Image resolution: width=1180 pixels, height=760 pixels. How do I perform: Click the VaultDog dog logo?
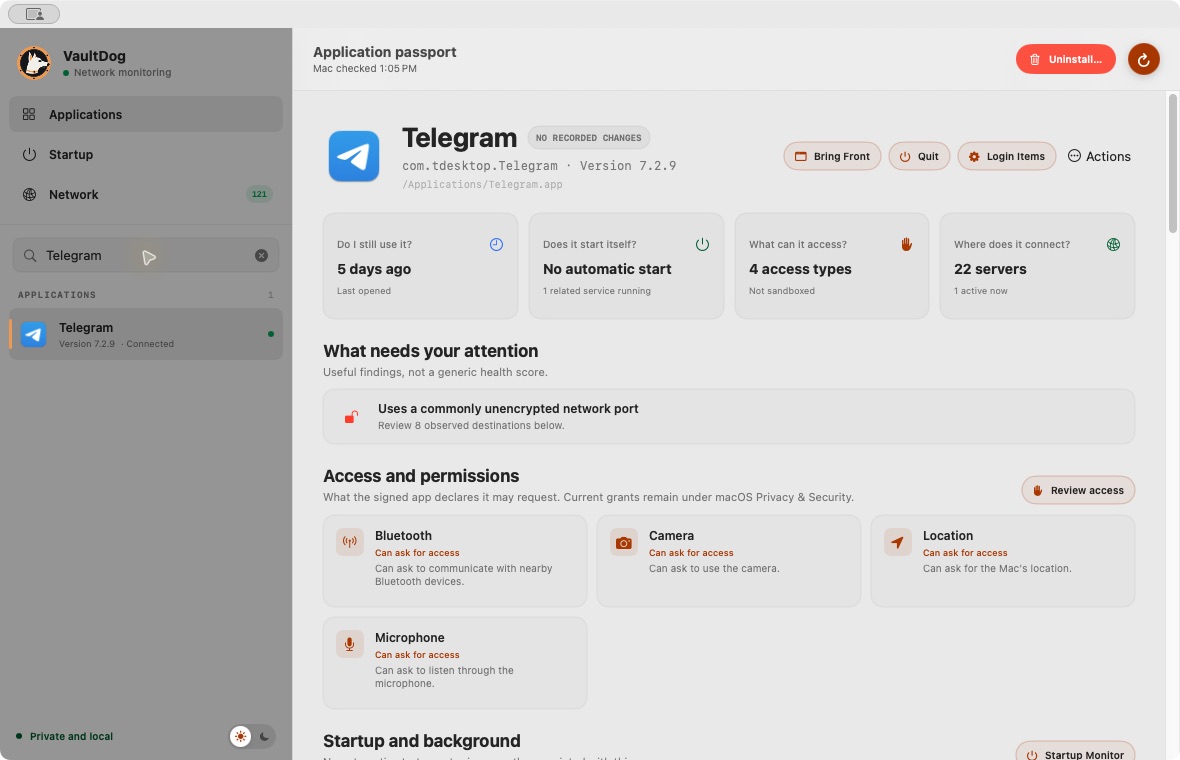click(x=34, y=63)
